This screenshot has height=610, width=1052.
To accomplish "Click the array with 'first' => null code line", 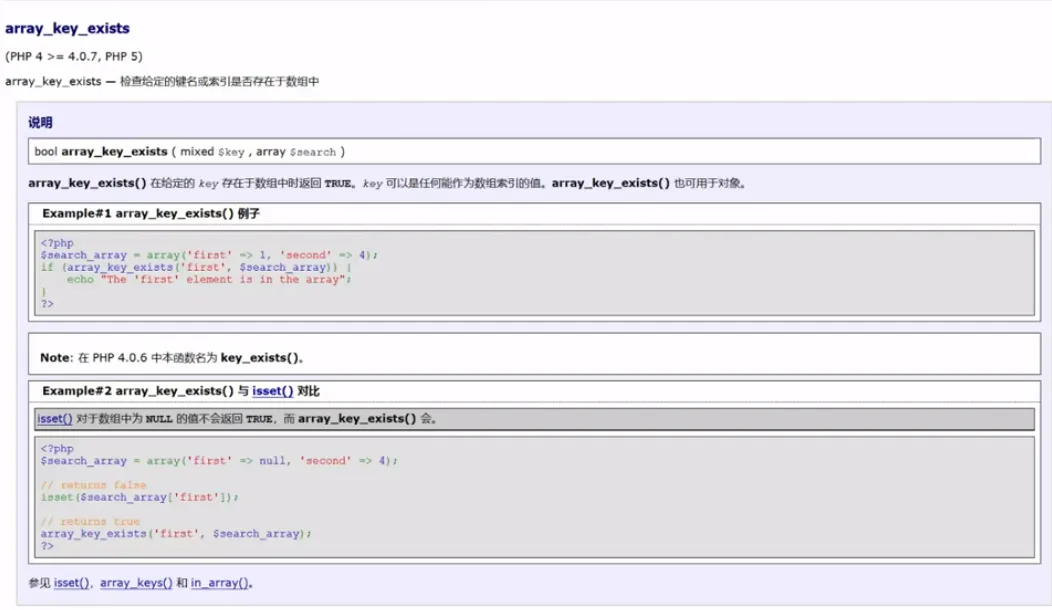I will pos(219,461).
